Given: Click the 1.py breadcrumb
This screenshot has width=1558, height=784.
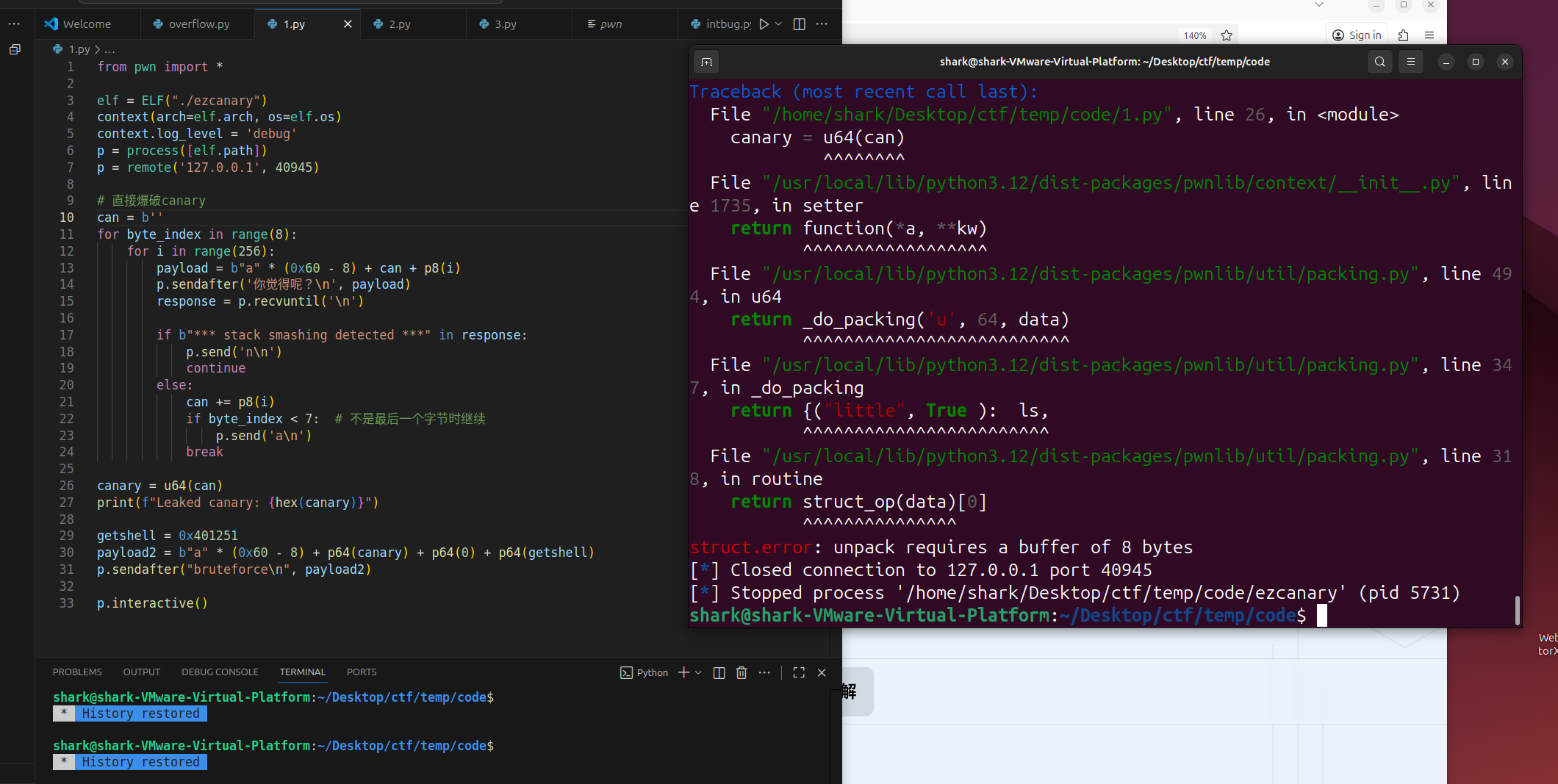Looking at the screenshot, I should coord(73,49).
